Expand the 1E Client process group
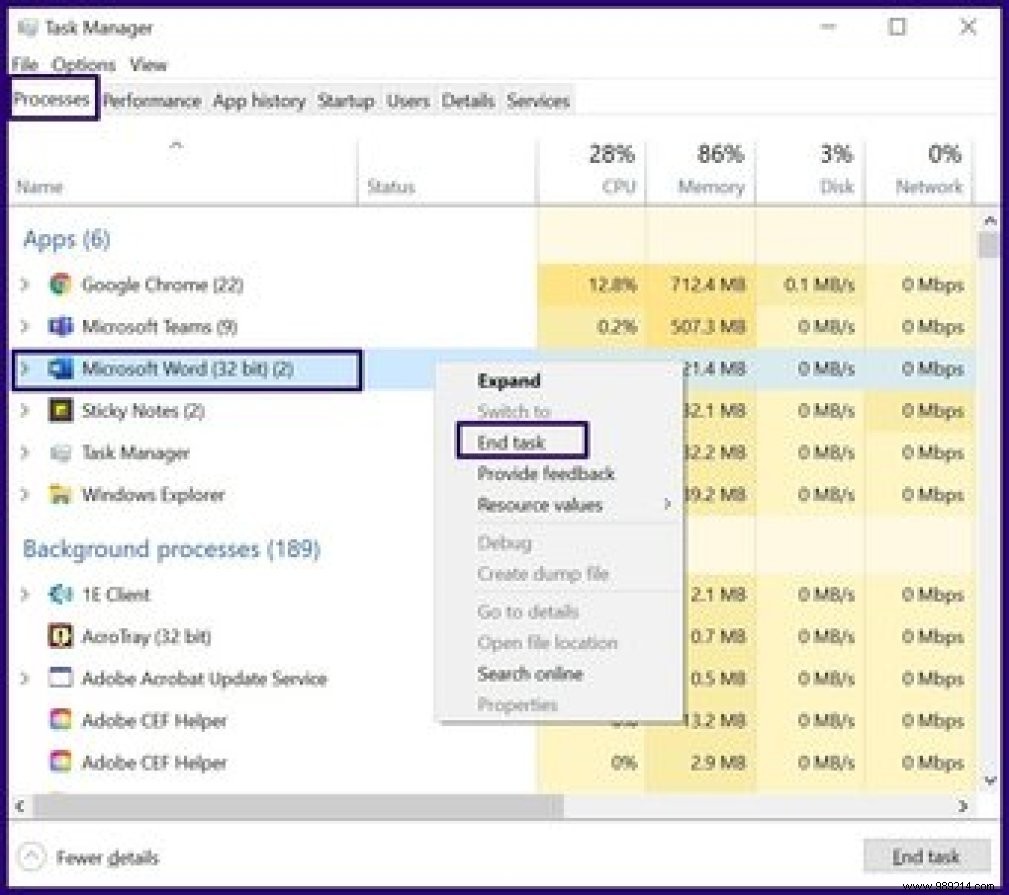This screenshot has height=895, width=1009. pyautogui.click(x=25, y=595)
